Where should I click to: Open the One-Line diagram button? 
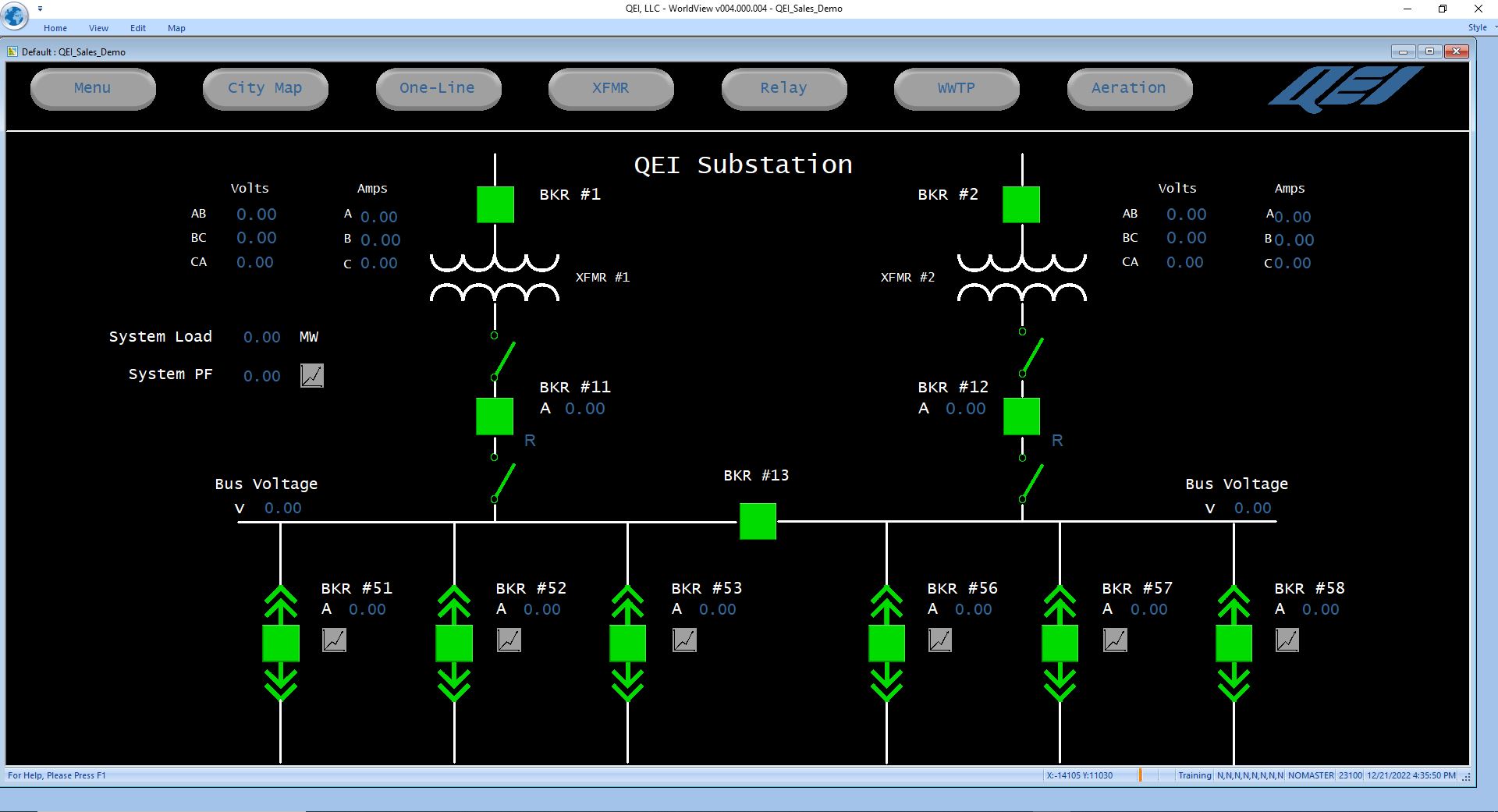point(438,88)
